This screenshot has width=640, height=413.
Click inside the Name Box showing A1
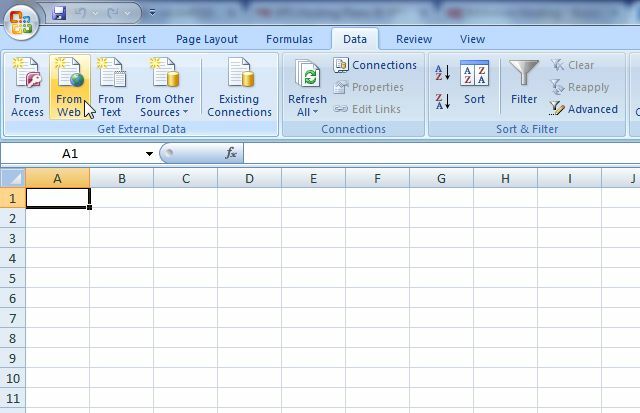tap(70, 153)
